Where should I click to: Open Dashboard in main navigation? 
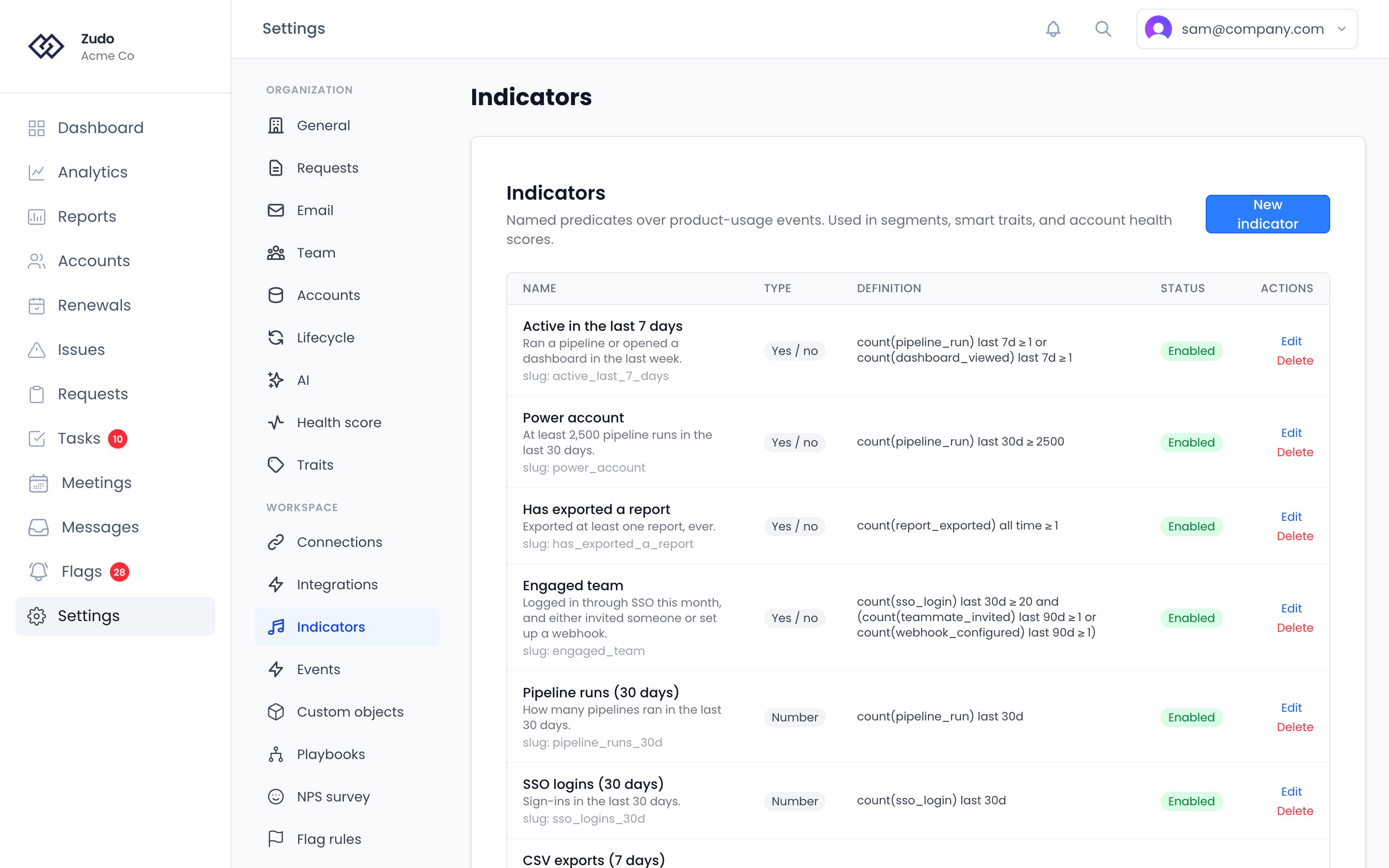(115, 128)
